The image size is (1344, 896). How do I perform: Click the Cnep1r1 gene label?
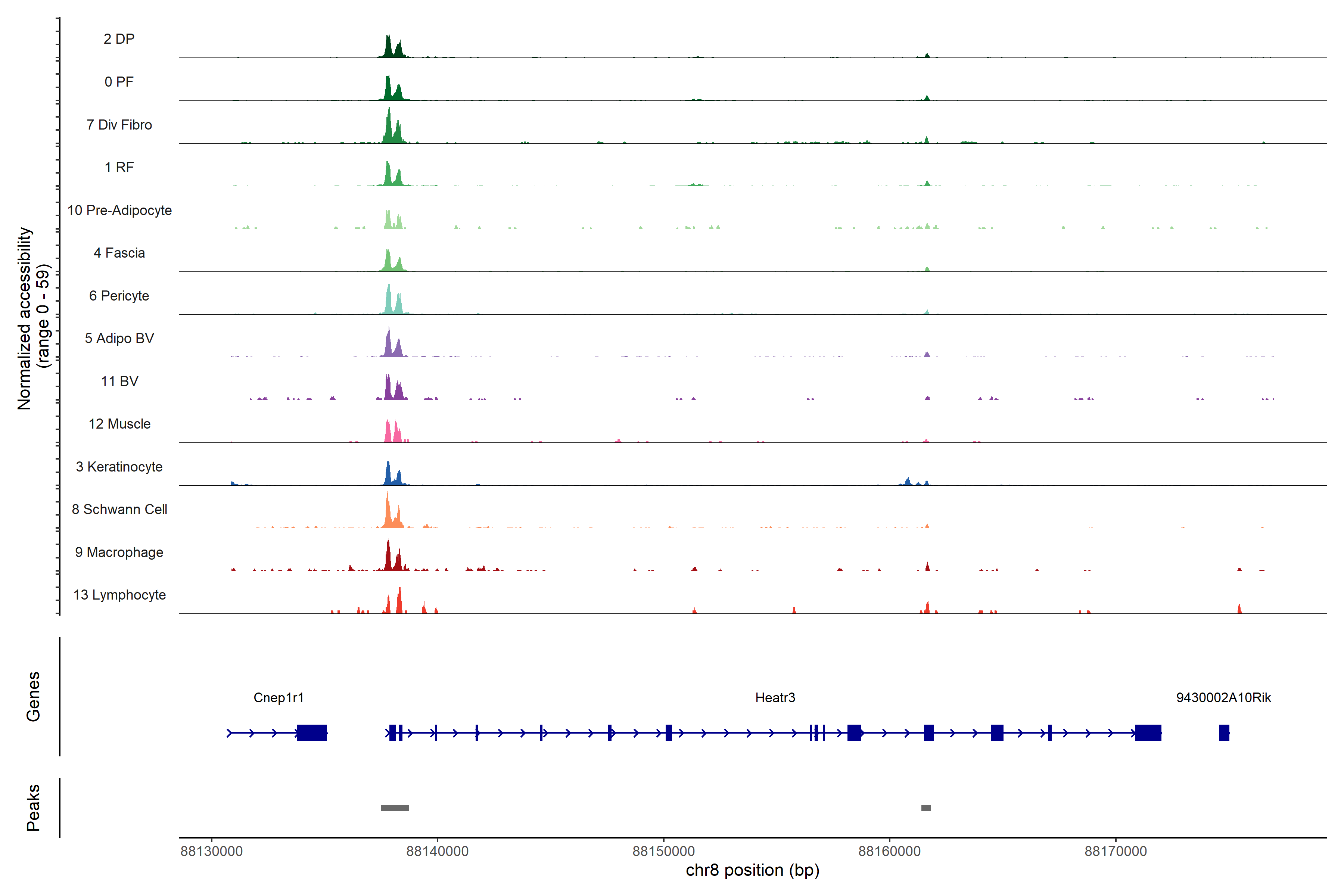click(278, 697)
